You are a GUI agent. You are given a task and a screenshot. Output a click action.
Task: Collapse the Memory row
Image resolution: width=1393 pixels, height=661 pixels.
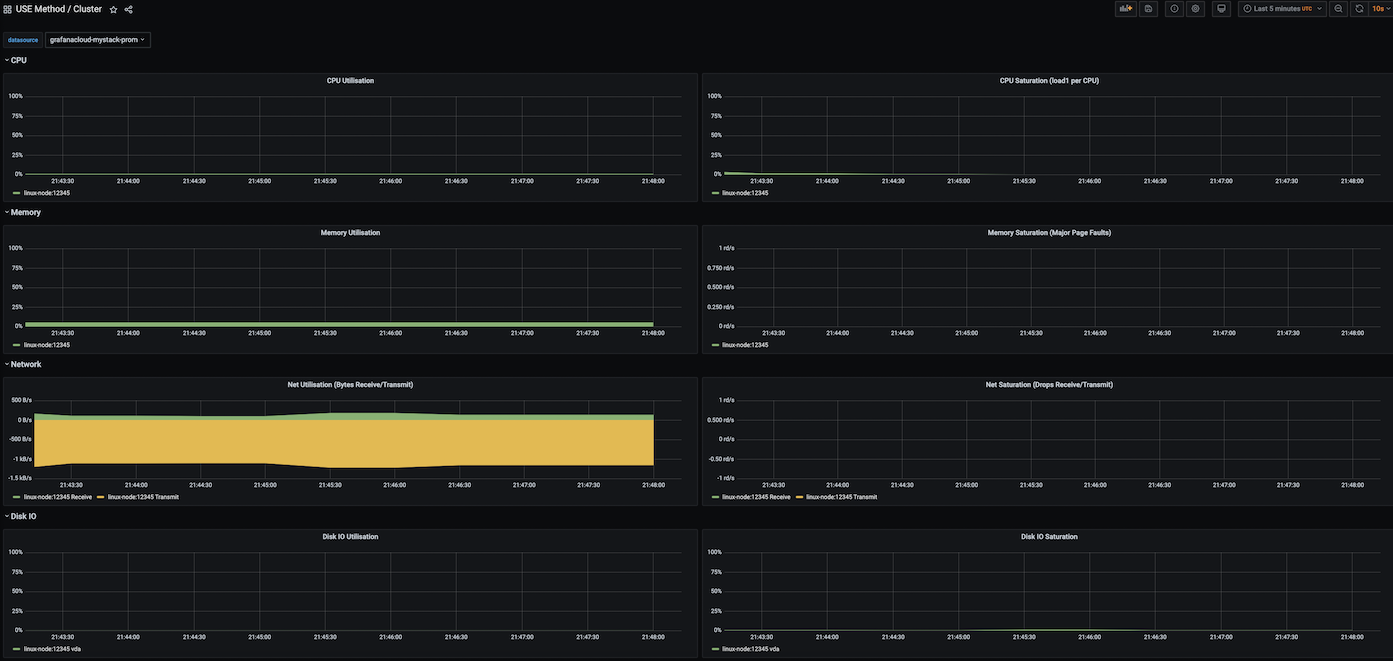25,212
